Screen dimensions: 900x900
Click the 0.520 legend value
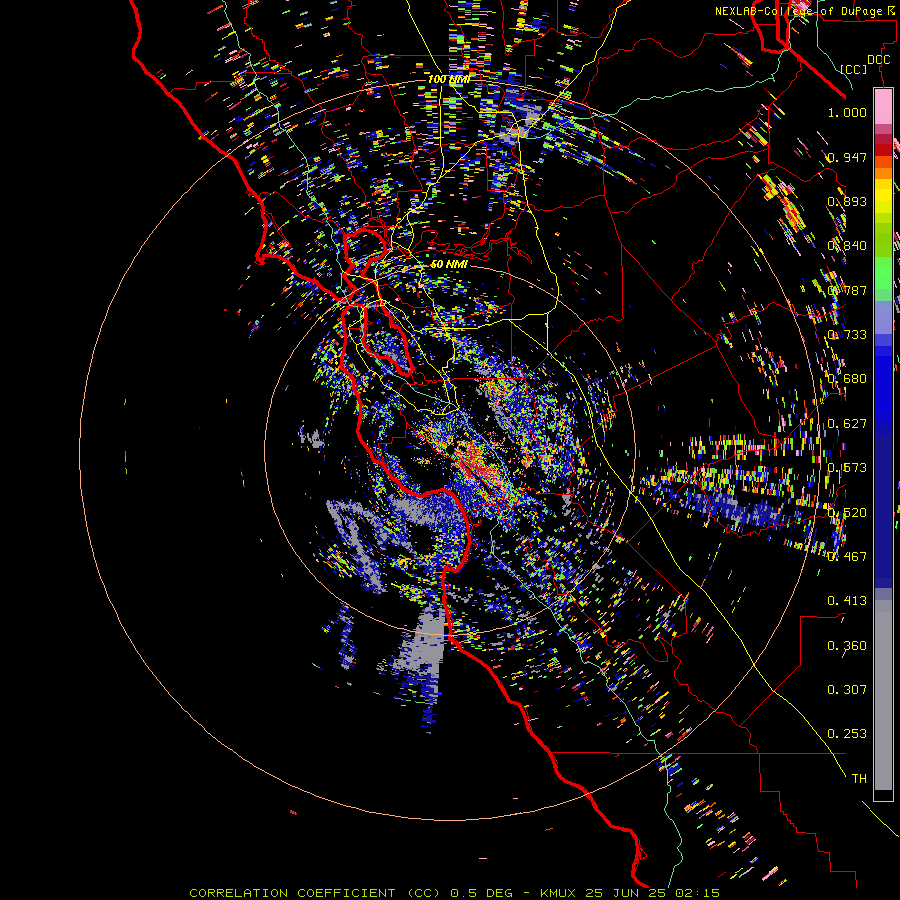coord(847,513)
